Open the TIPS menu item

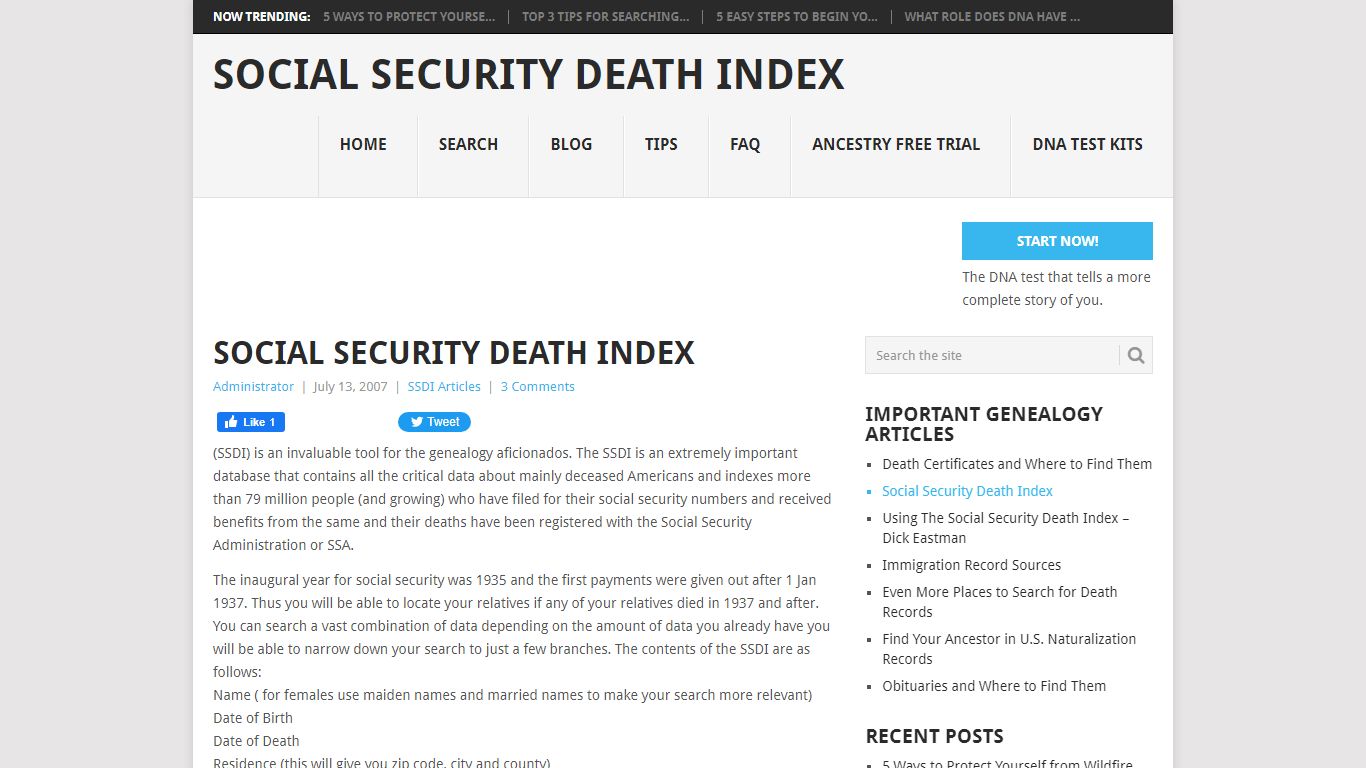click(661, 144)
